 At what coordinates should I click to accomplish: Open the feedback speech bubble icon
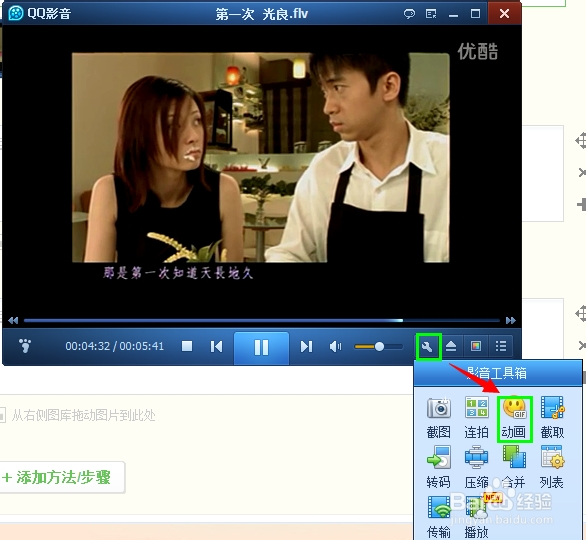coord(409,14)
